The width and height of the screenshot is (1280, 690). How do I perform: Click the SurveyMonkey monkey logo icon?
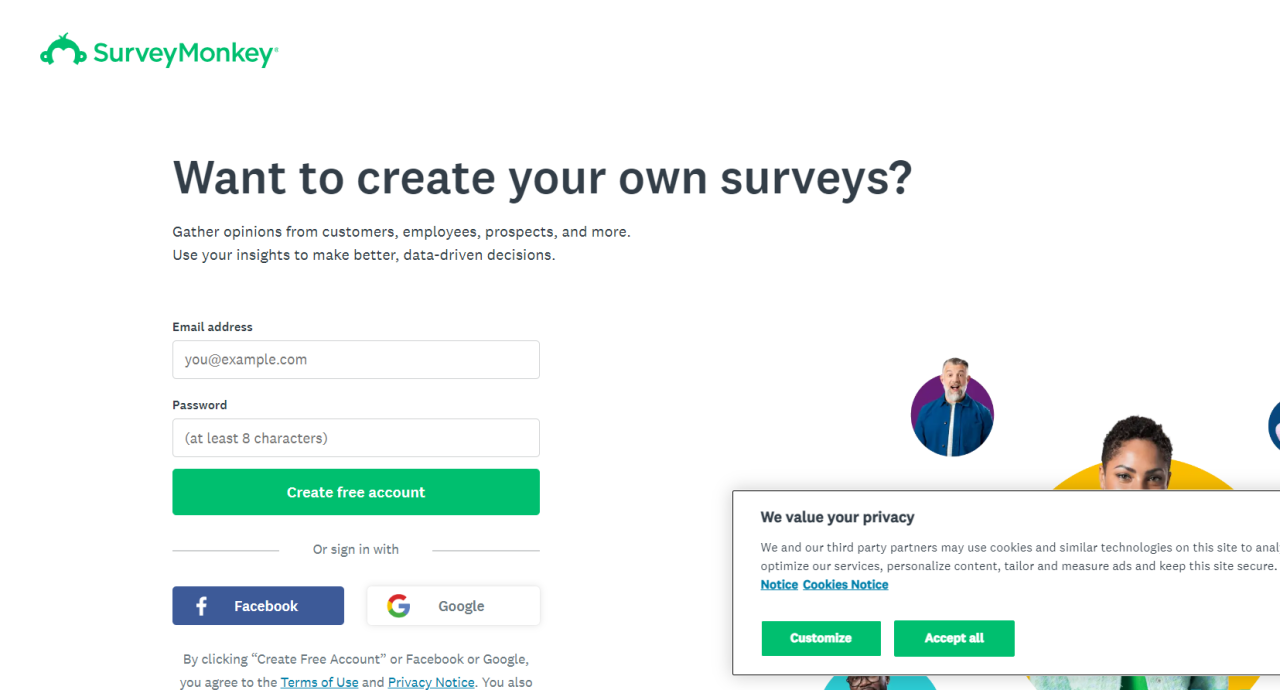63,50
